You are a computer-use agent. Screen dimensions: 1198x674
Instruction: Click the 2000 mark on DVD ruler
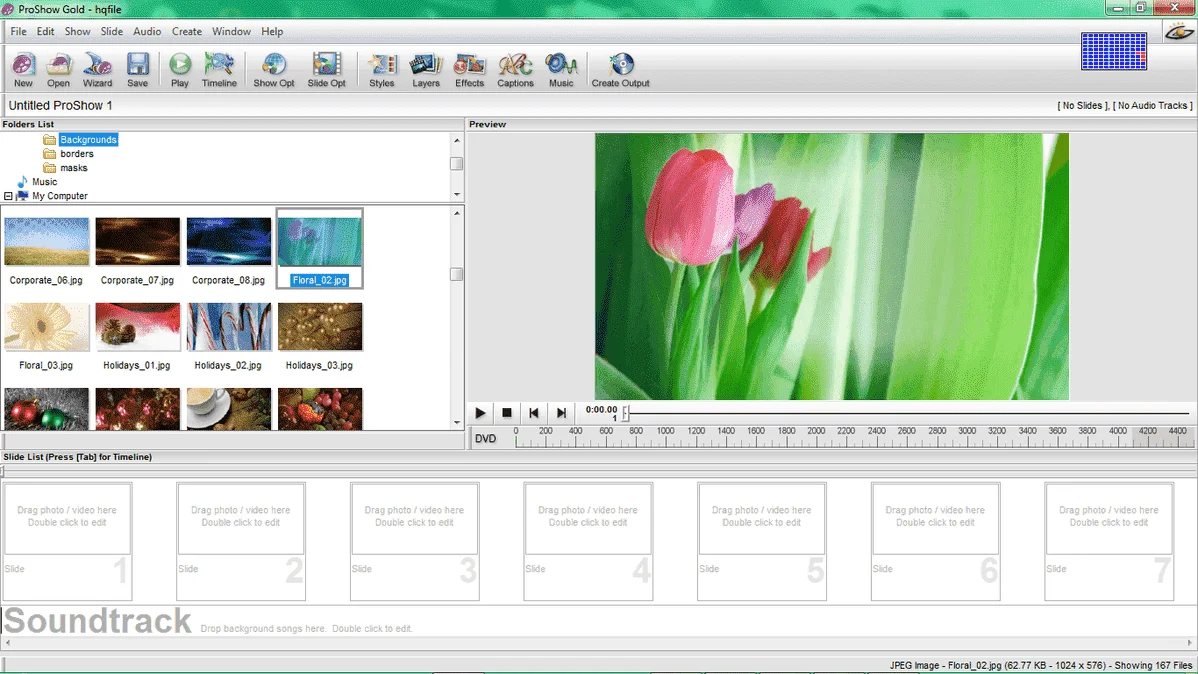(816, 431)
